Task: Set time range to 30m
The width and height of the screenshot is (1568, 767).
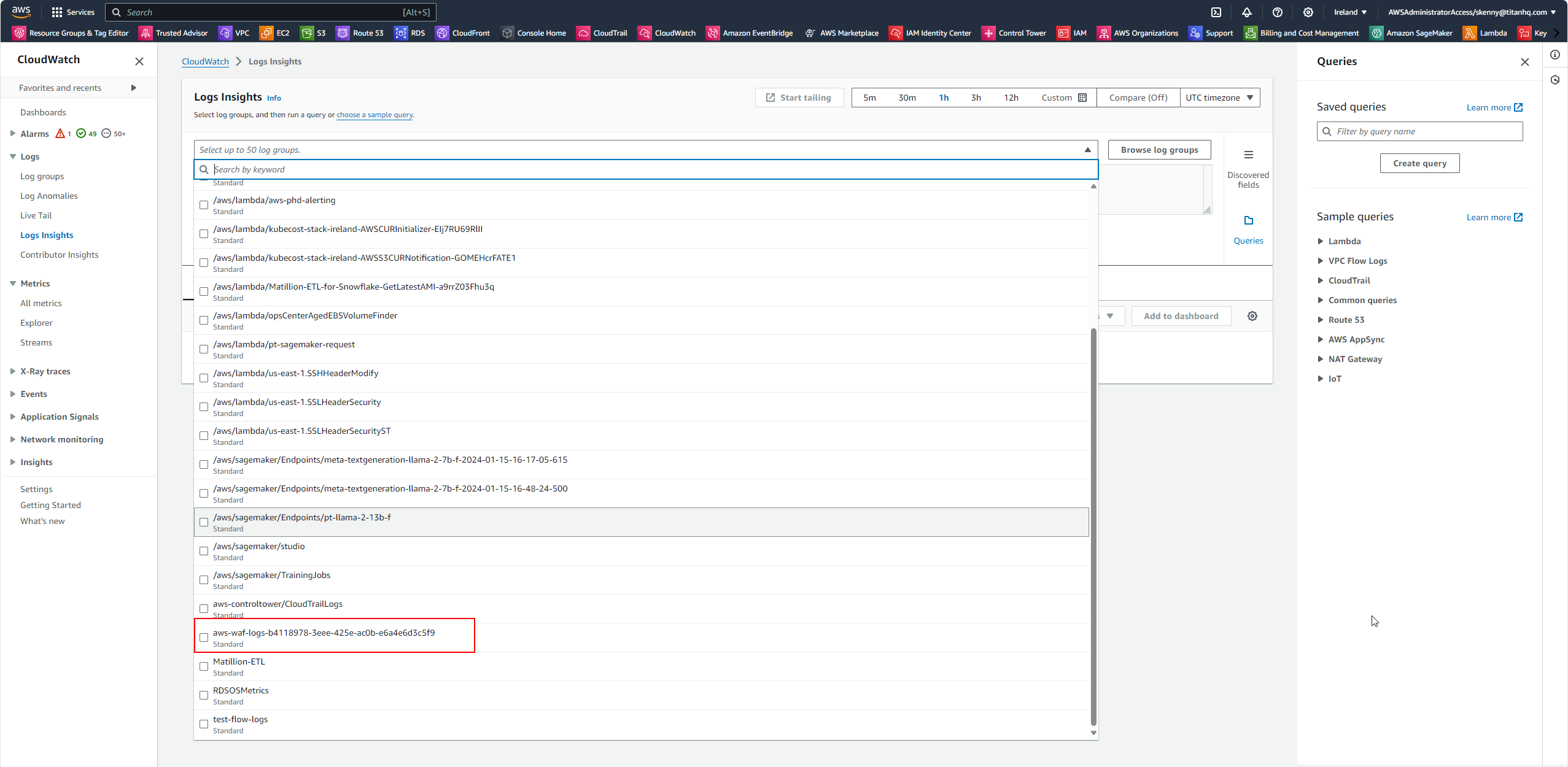Action: coord(907,98)
